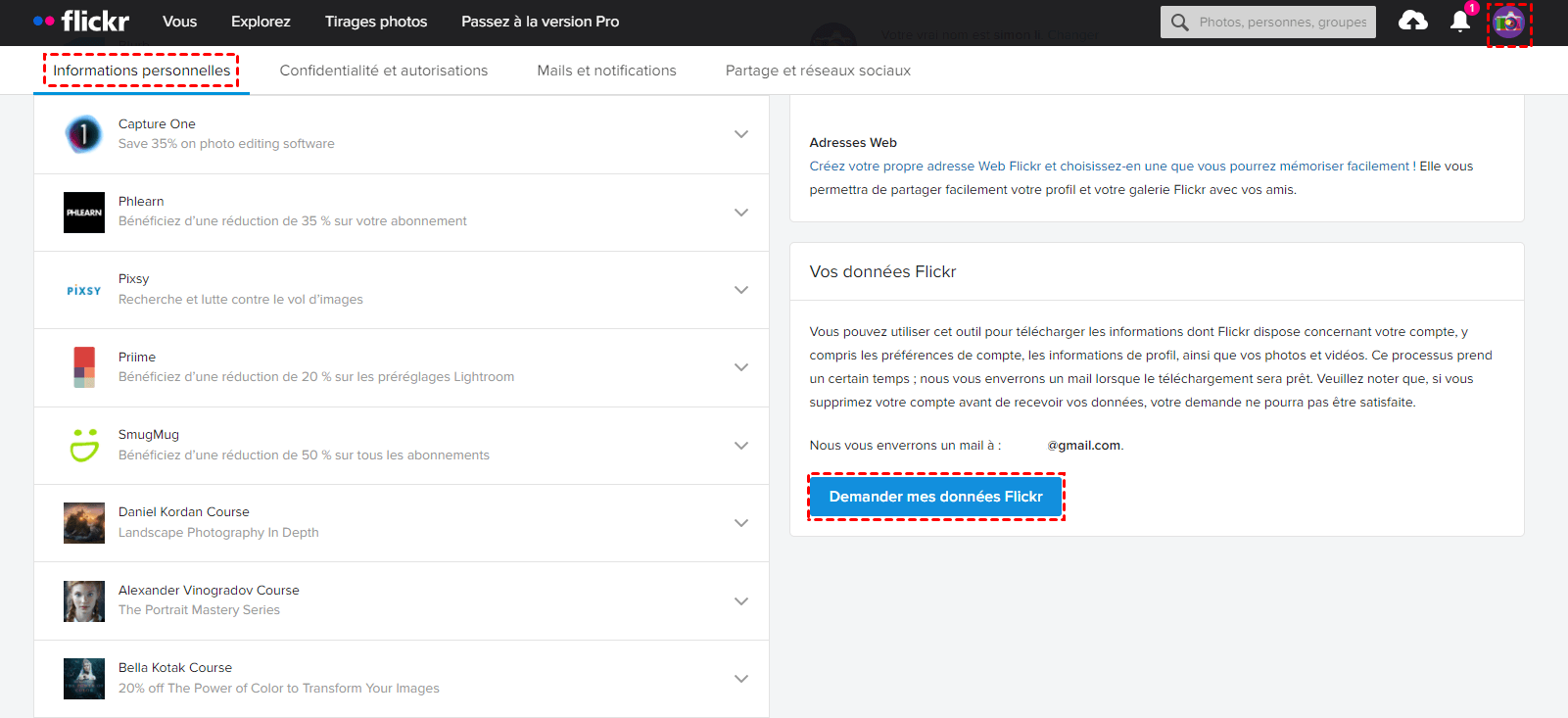Open the Explorez menu
Image resolution: width=1568 pixels, height=718 pixels.
point(261,22)
